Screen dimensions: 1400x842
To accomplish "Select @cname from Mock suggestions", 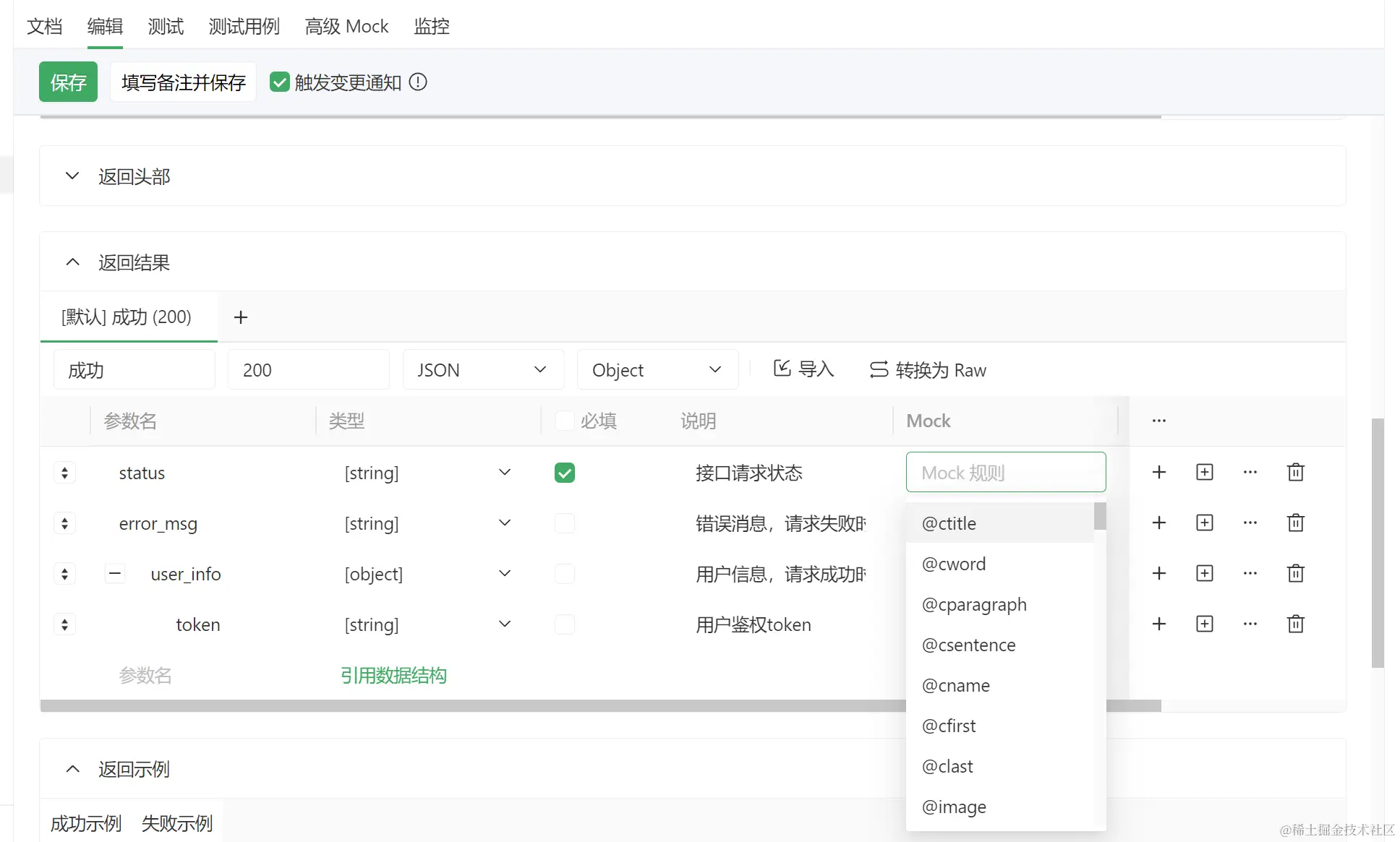I will pyautogui.click(x=955, y=685).
